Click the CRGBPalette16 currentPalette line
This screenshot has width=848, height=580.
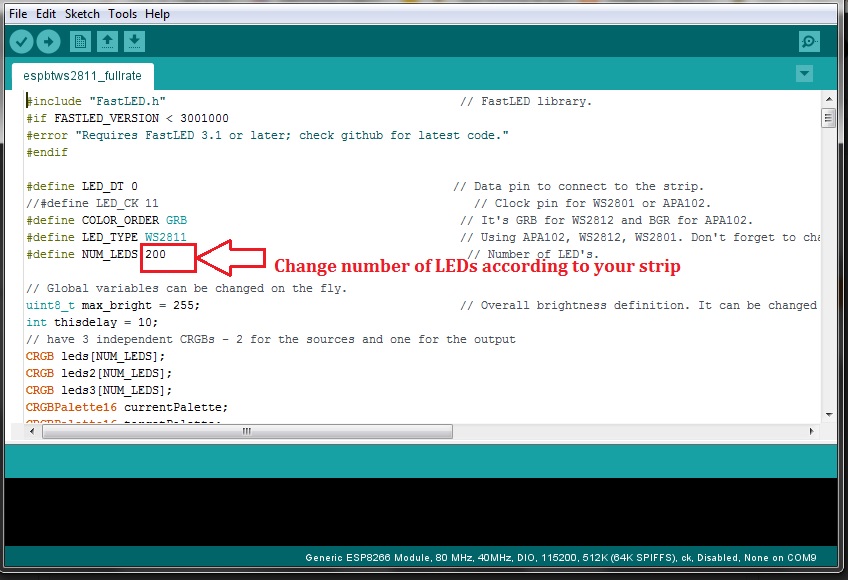click(127, 407)
